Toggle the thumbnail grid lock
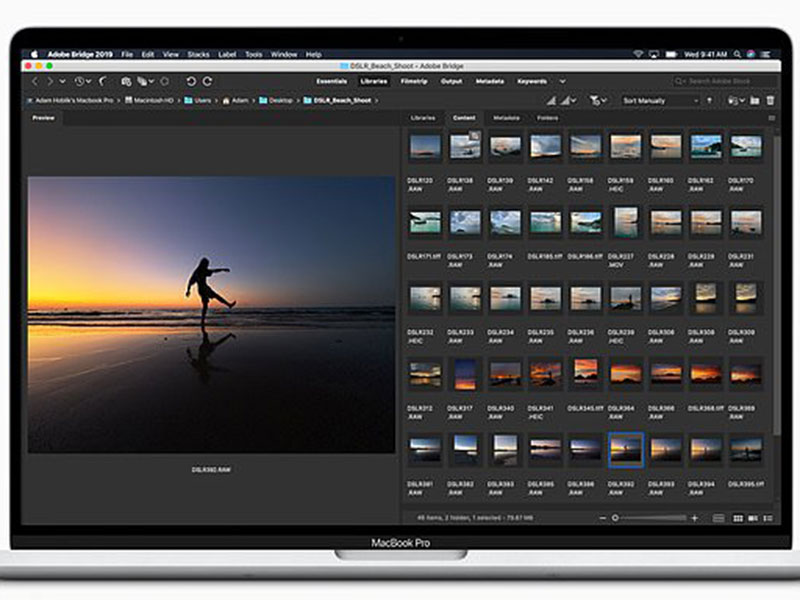This screenshot has height=600, width=800. coord(718,518)
